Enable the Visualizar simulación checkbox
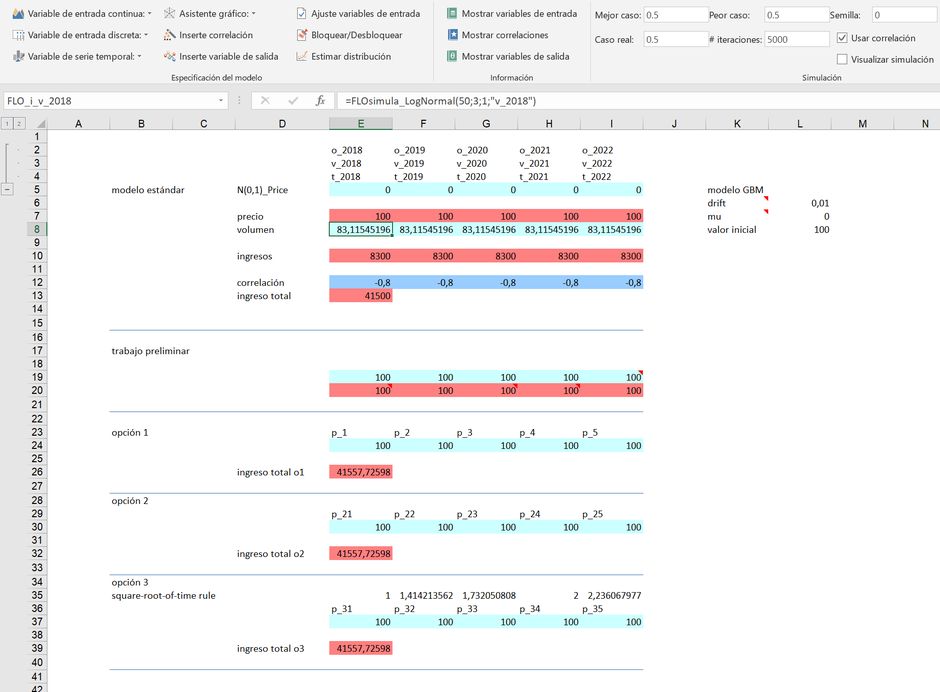940x692 pixels. pos(842,59)
